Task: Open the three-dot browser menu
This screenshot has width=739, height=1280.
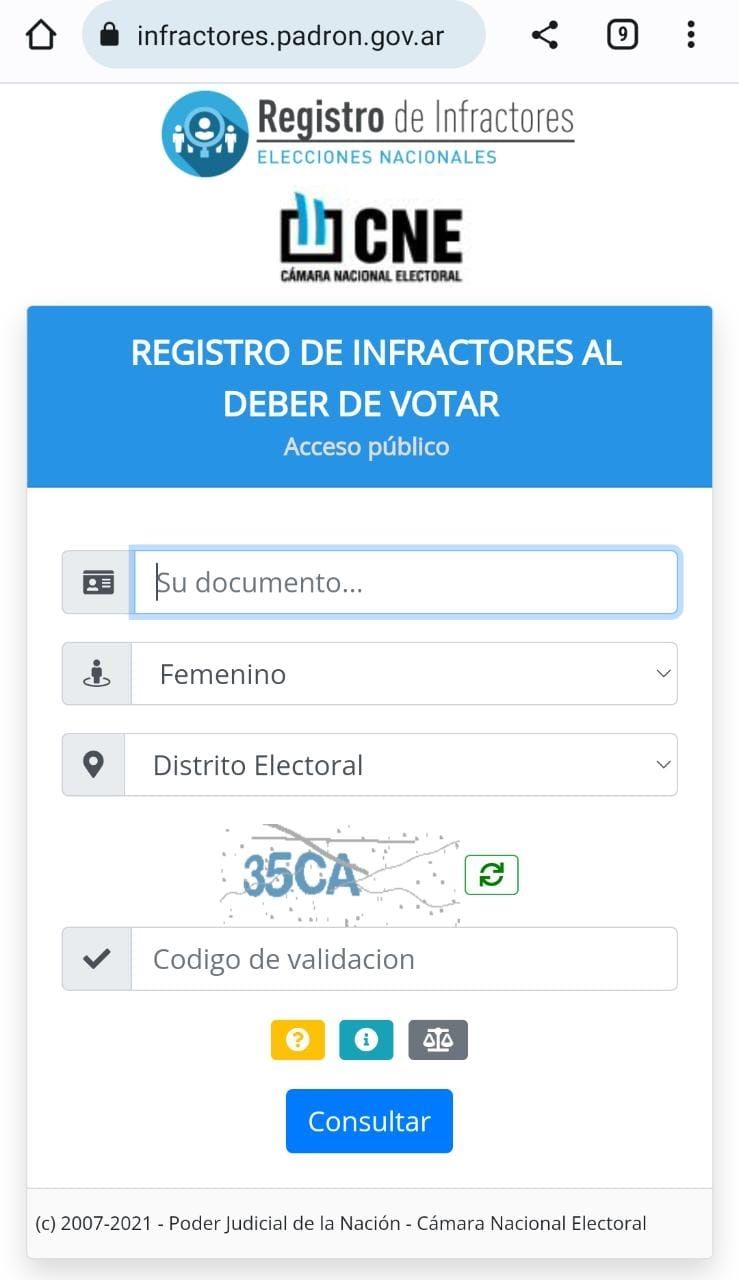Action: point(690,36)
